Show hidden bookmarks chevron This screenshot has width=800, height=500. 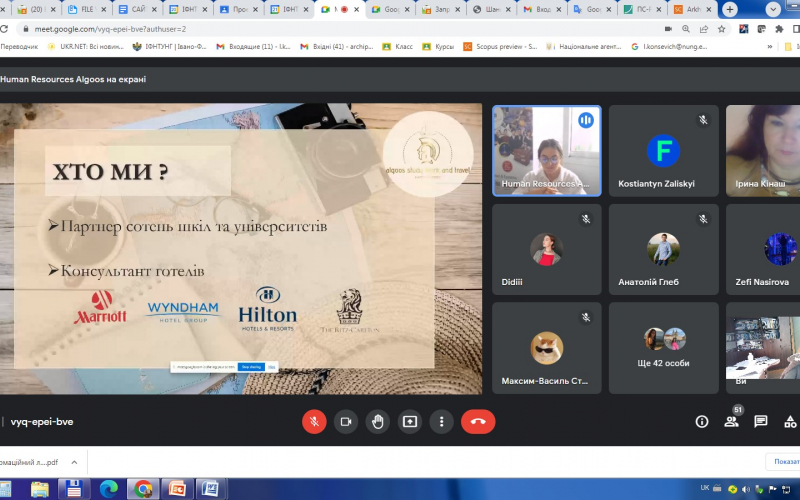coord(769,46)
